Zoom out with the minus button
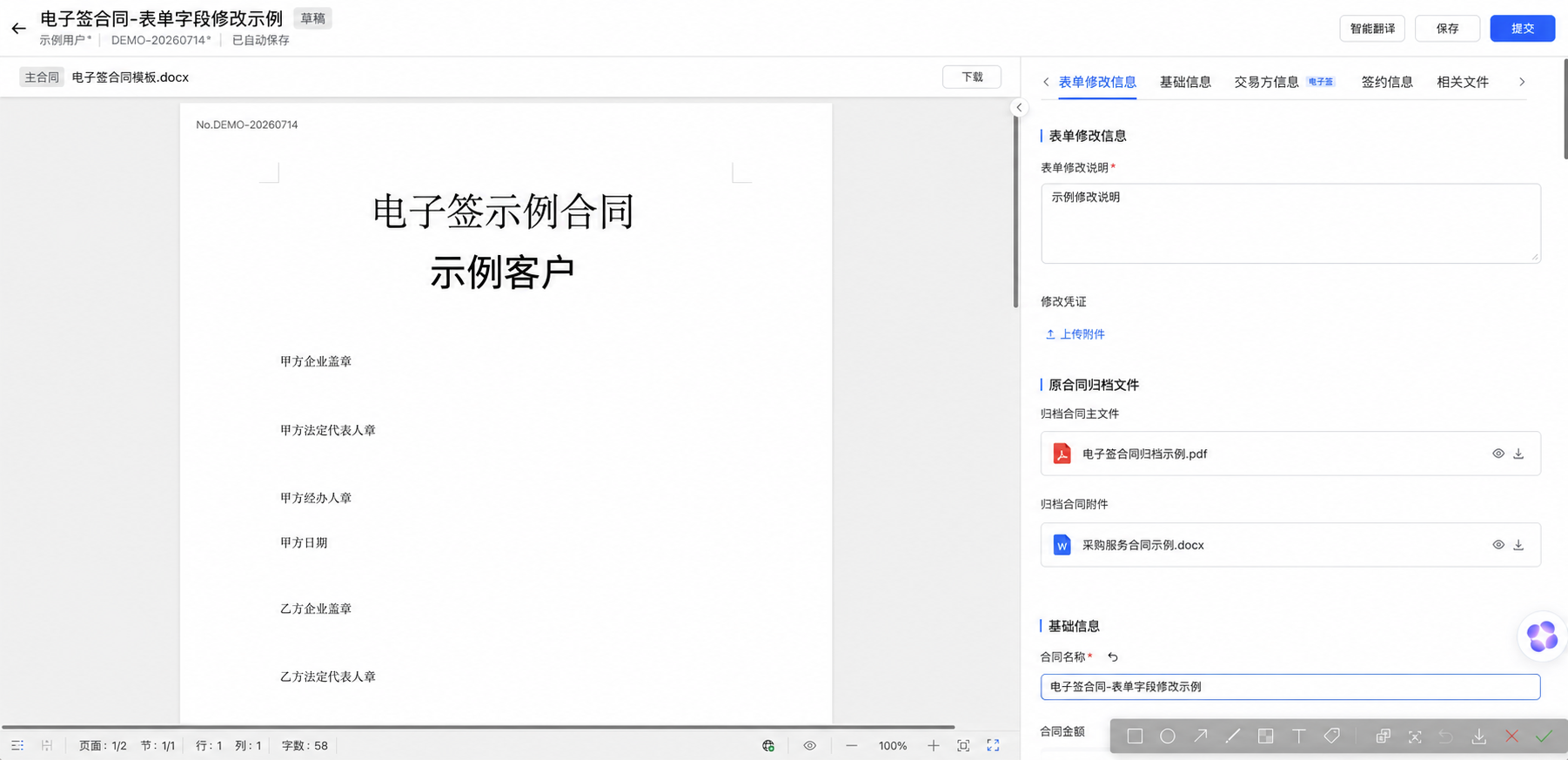Image resolution: width=1568 pixels, height=760 pixels. click(x=852, y=746)
